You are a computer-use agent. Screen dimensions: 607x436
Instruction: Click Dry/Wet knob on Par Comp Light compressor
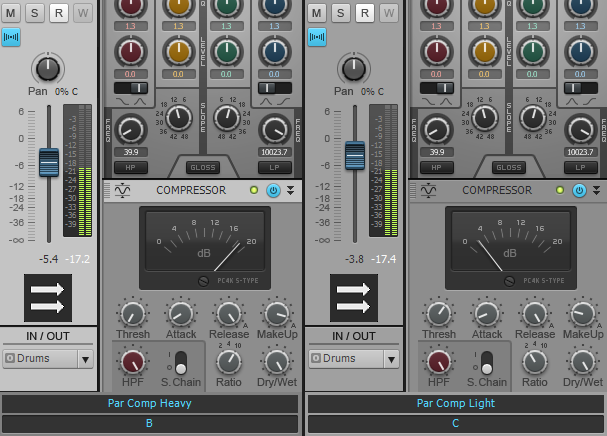pos(583,362)
